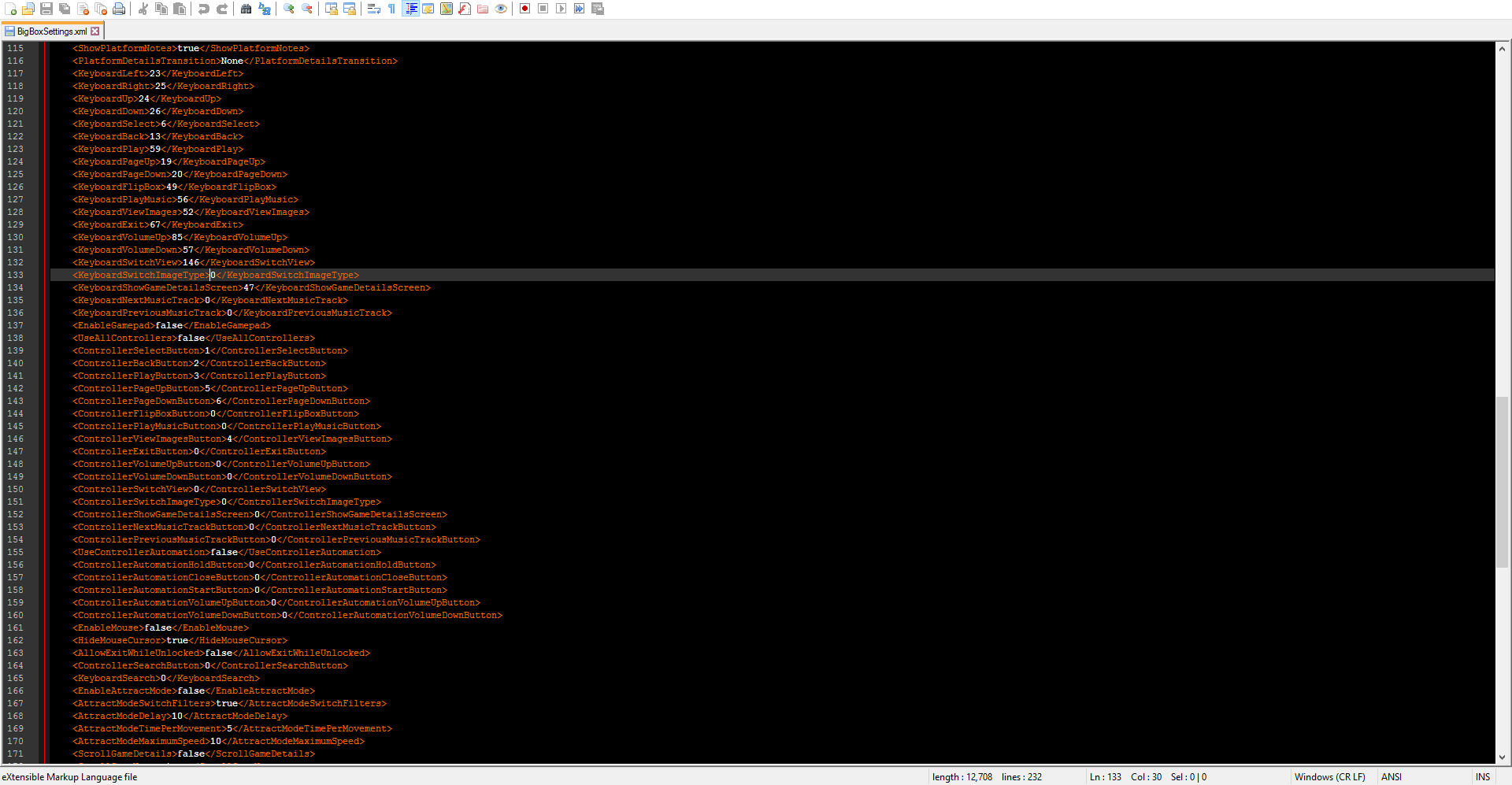Screen dimensions: 1512x785
Task: Click the ShowPlatformNotes true line
Action: click(x=191, y=48)
